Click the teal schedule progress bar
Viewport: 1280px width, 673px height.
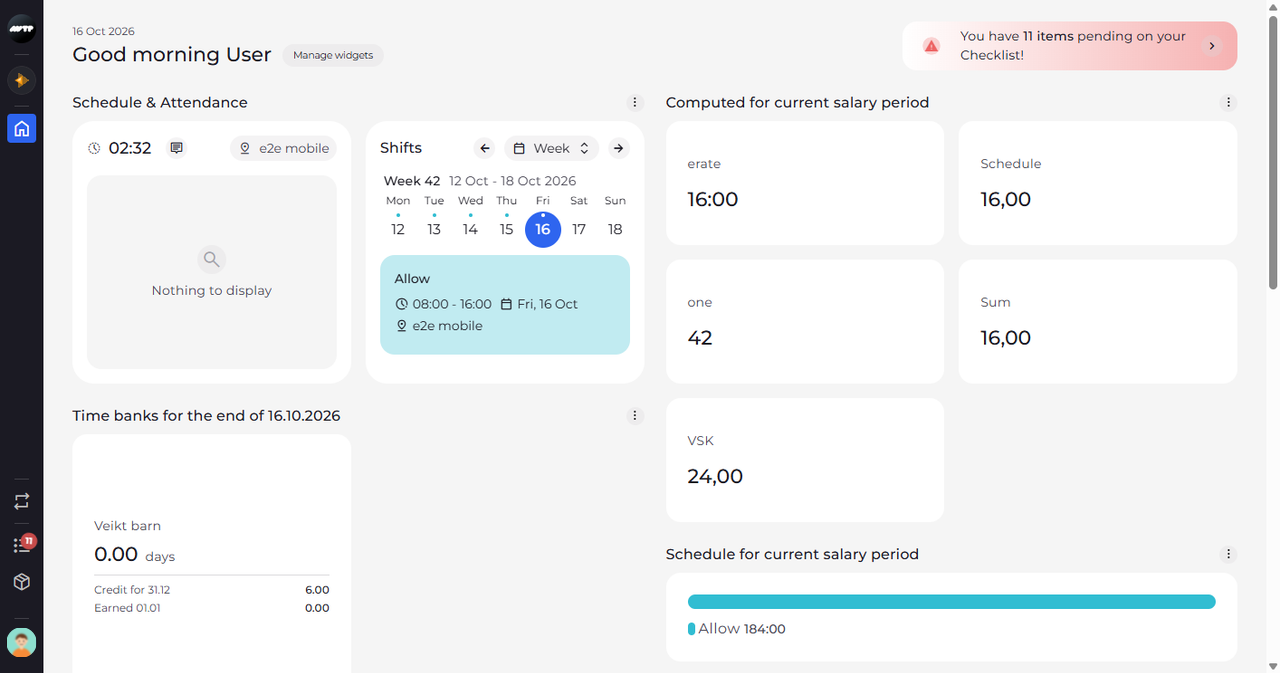951,602
